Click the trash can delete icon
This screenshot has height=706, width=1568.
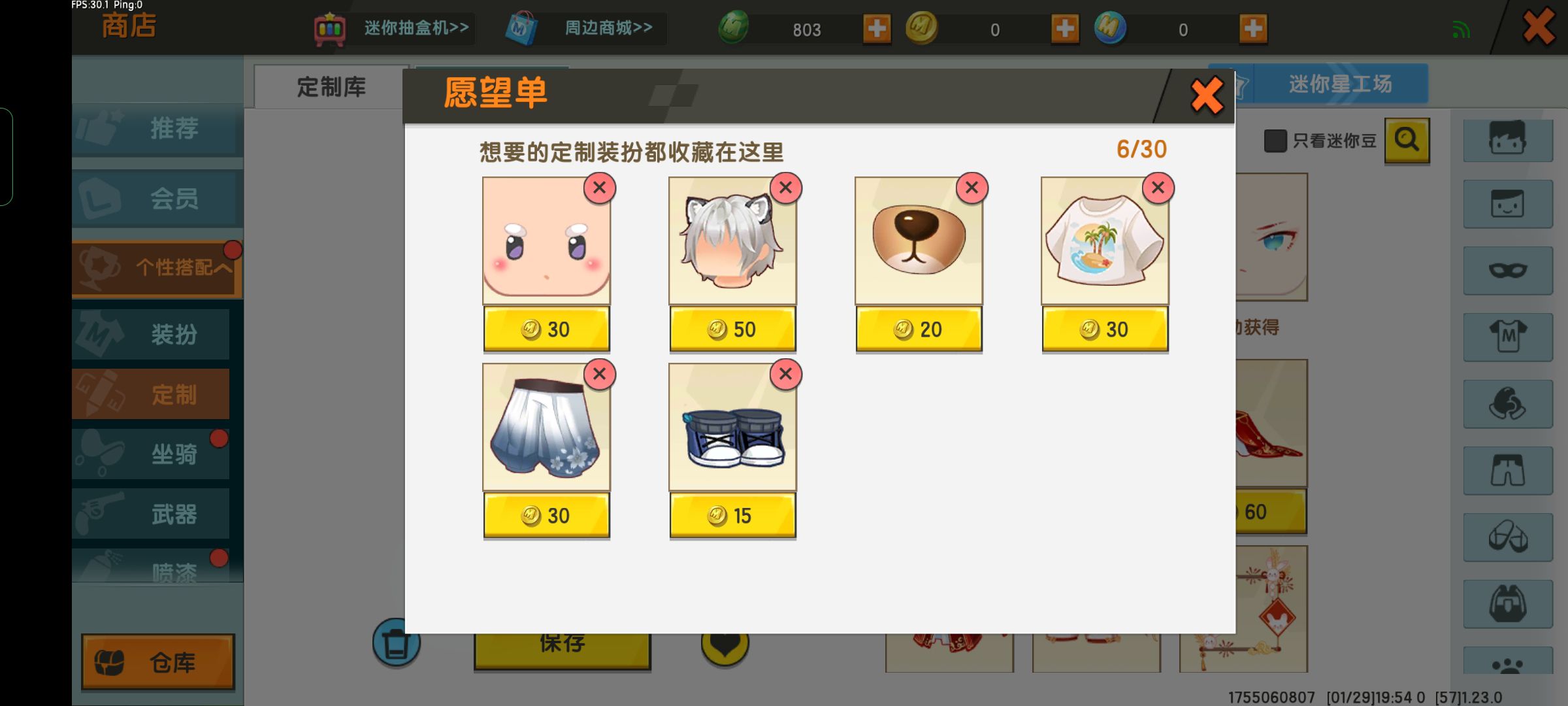pyautogui.click(x=396, y=643)
